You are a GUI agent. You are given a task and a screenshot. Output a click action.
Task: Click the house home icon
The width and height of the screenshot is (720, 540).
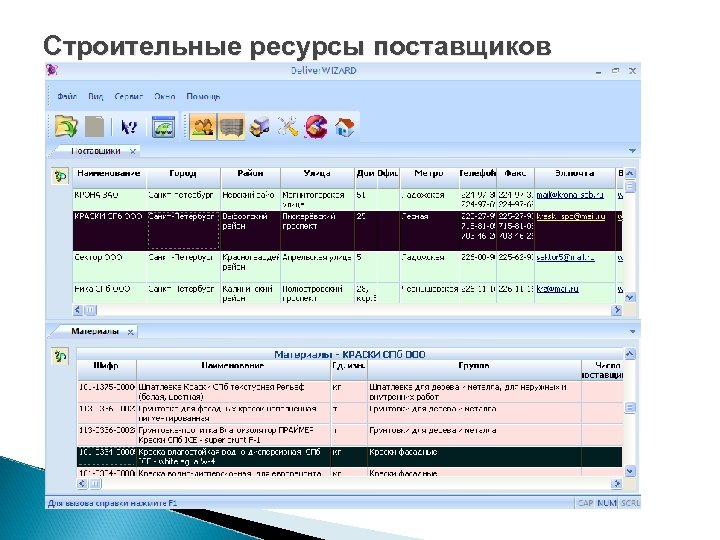(344, 127)
